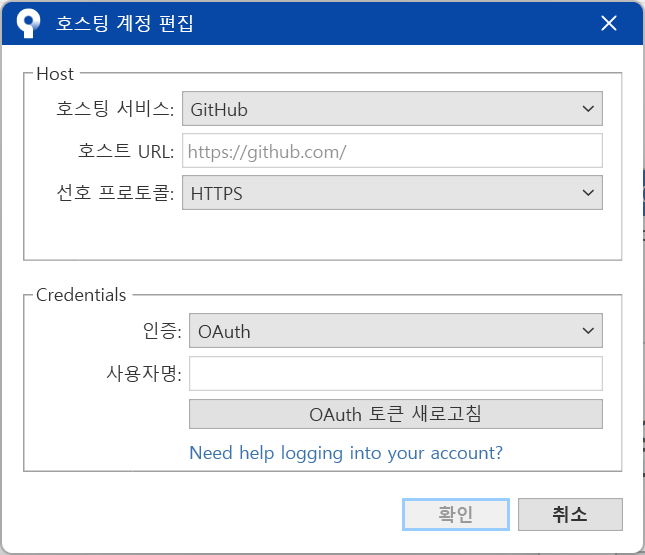645x555 pixels.
Task: Open the 인증 OAuth dropdown
Action: [x=396, y=331]
